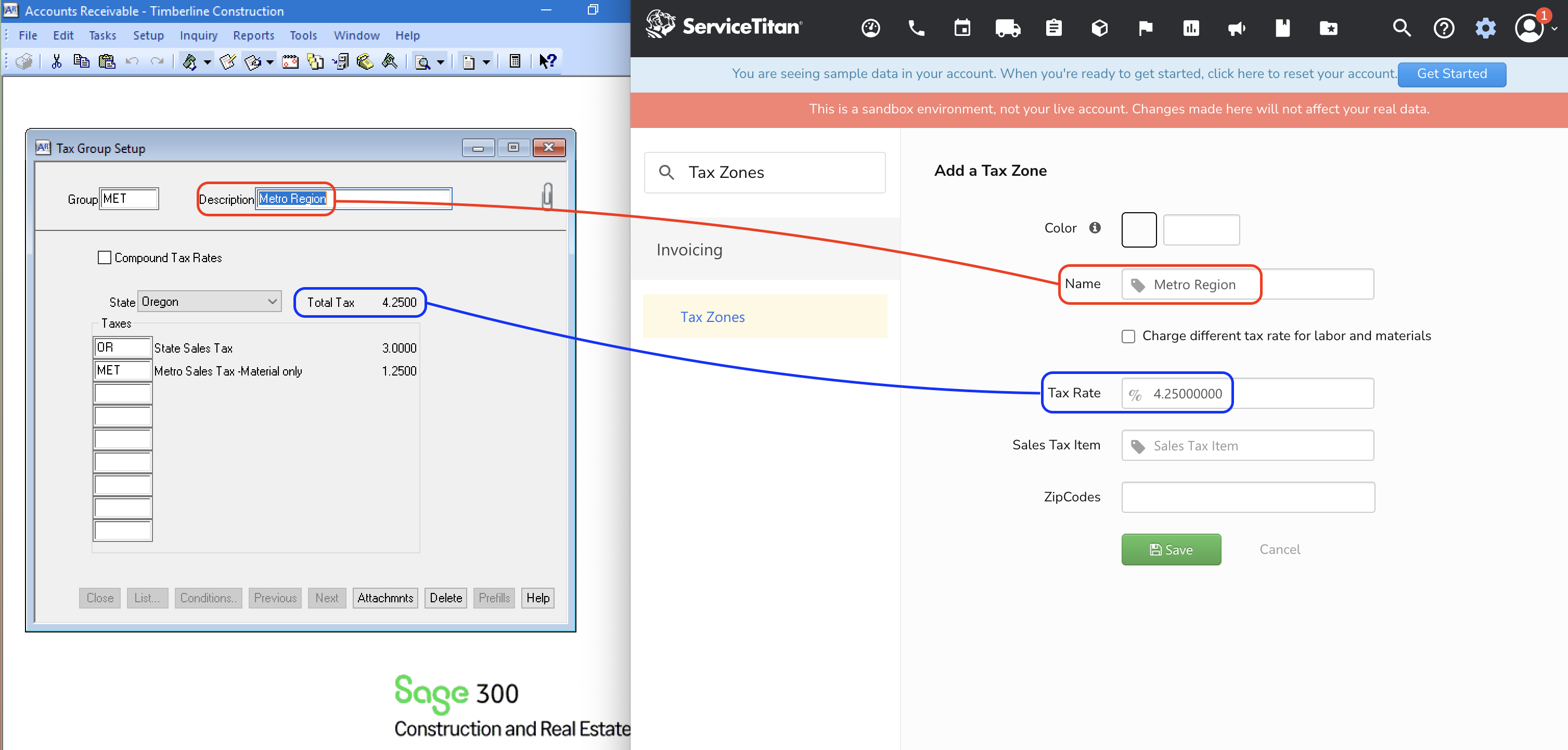Click the Group field containing MET
This screenshot has height=750, width=1568.
(129, 199)
